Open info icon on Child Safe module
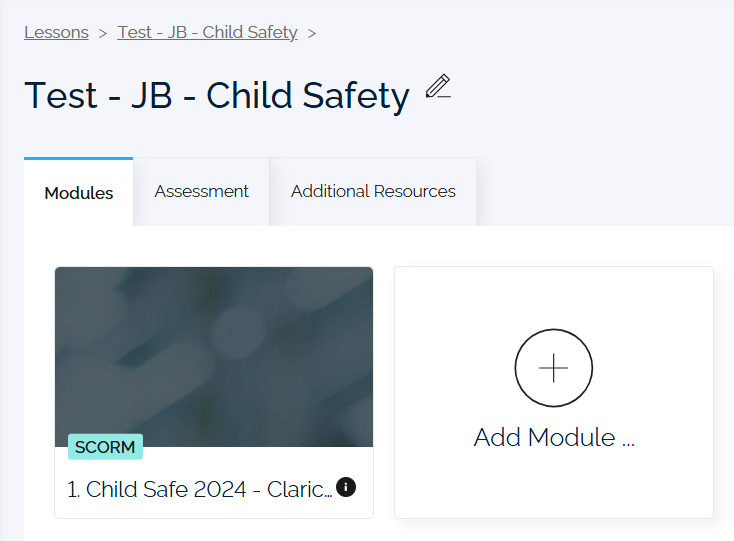 pyautogui.click(x=346, y=487)
